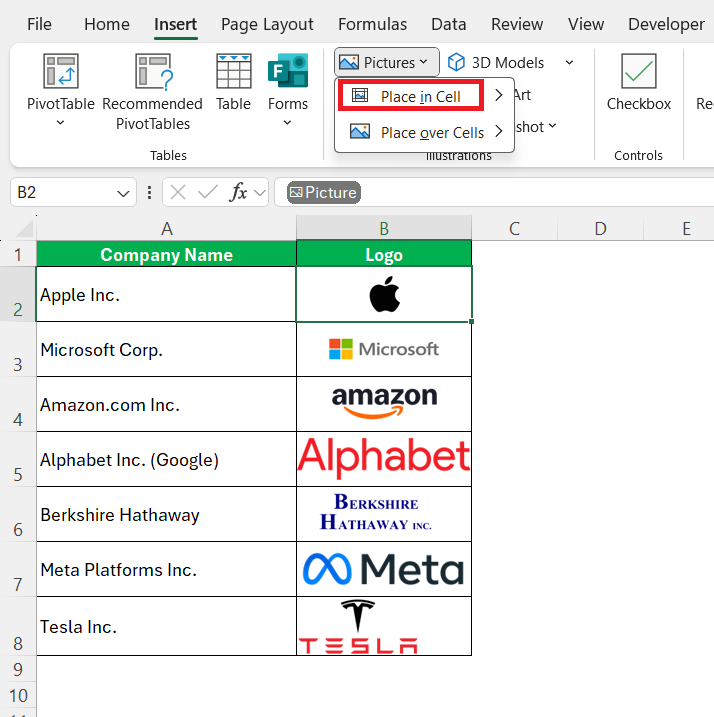Click the Pictures dropdown button
This screenshot has height=717, width=714.
pyautogui.click(x=387, y=62)
